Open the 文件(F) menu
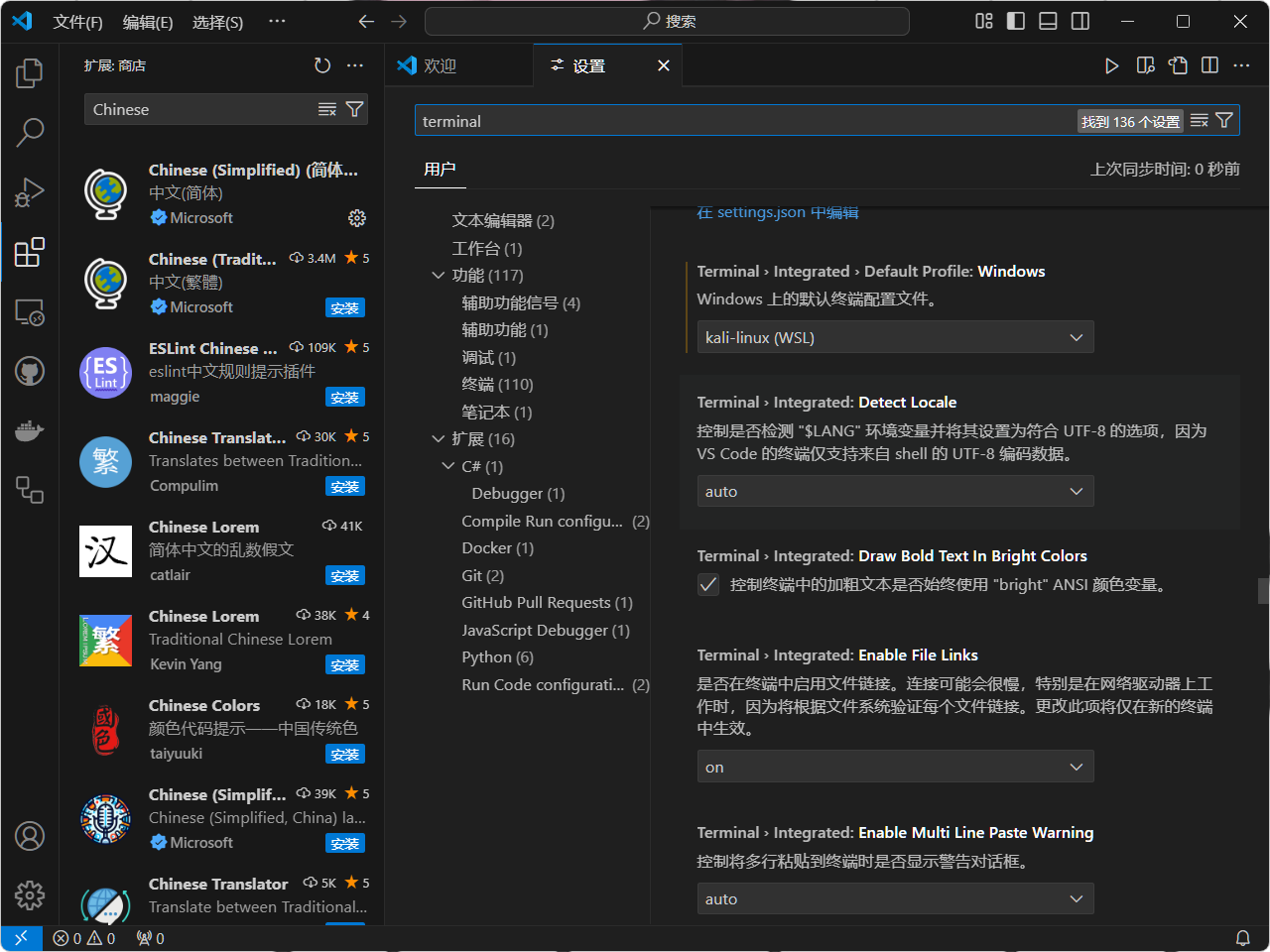 [77, 22]
